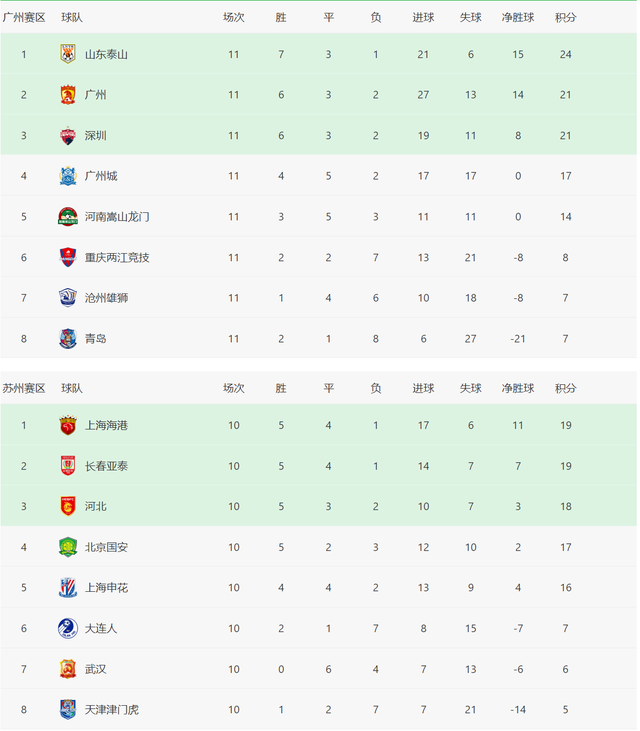Screen dimensions: 640x731
Task: Click the 上海申花 team logo
Action: [x=68, y=587]
